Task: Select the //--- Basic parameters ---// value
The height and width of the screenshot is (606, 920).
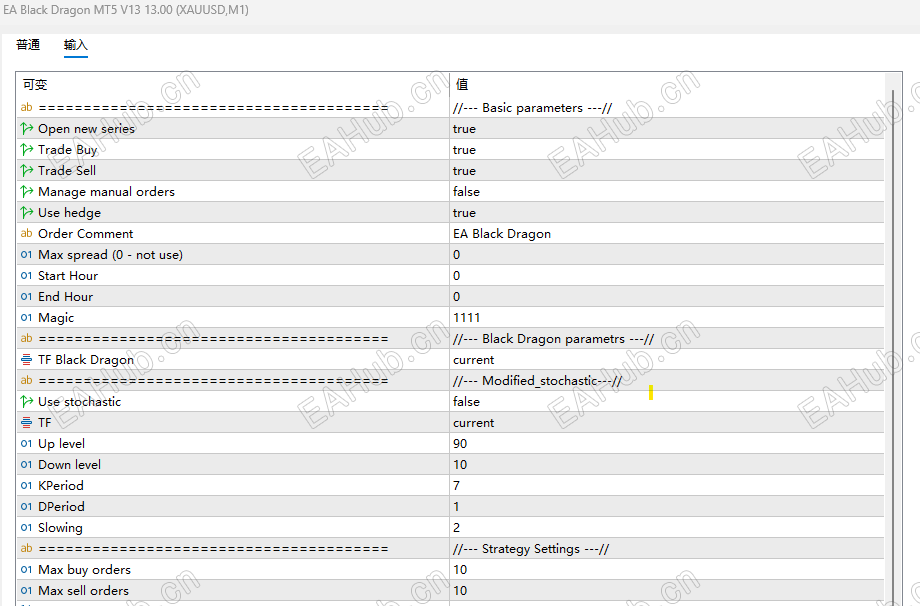Action: (x=532, y=107)
